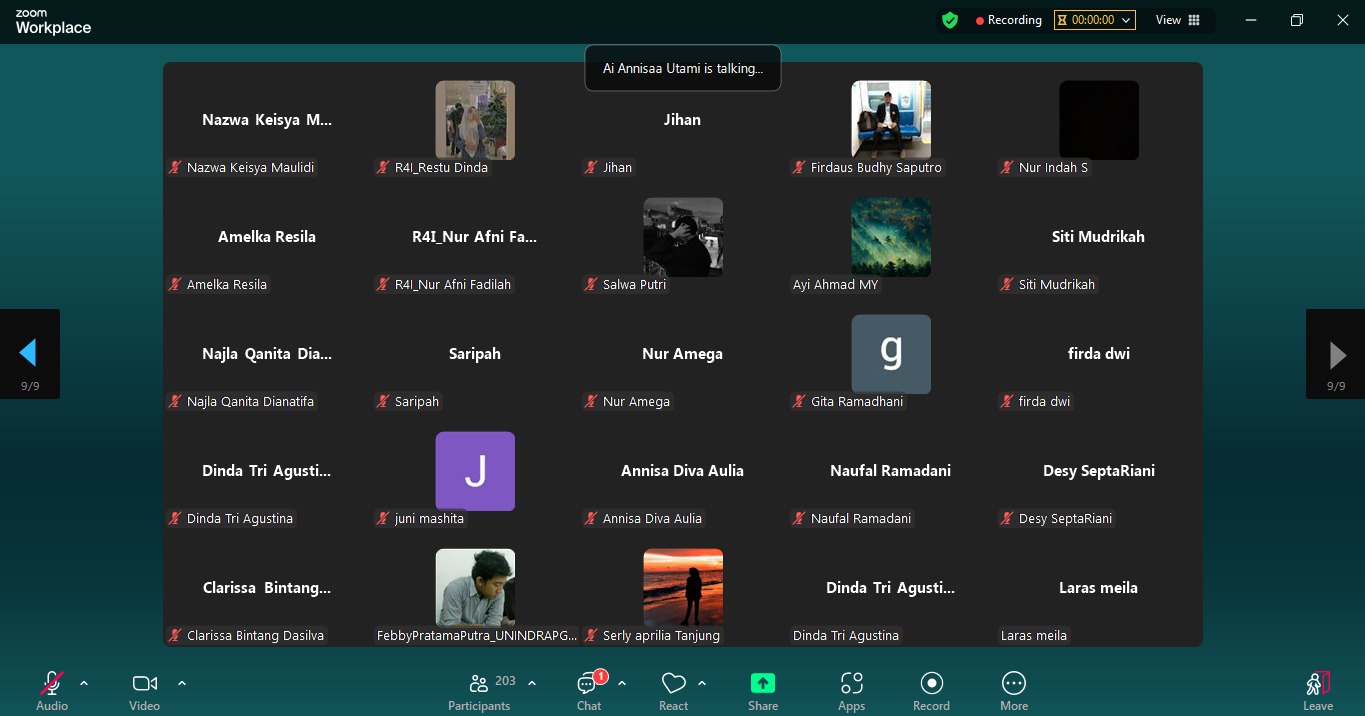The width and height of the screenshot is (1365, 716).
Task: Toggle camera with Video button
Action: pyautogui.click(x=145, y=683)
